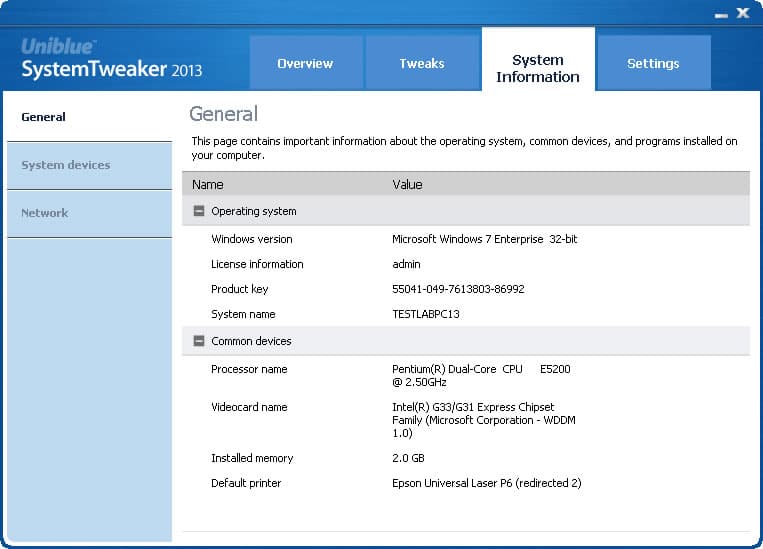Image resolution: width=763 pixels, height=549 pixels.
Task: Select the Windows version row label
Action: 252,239
